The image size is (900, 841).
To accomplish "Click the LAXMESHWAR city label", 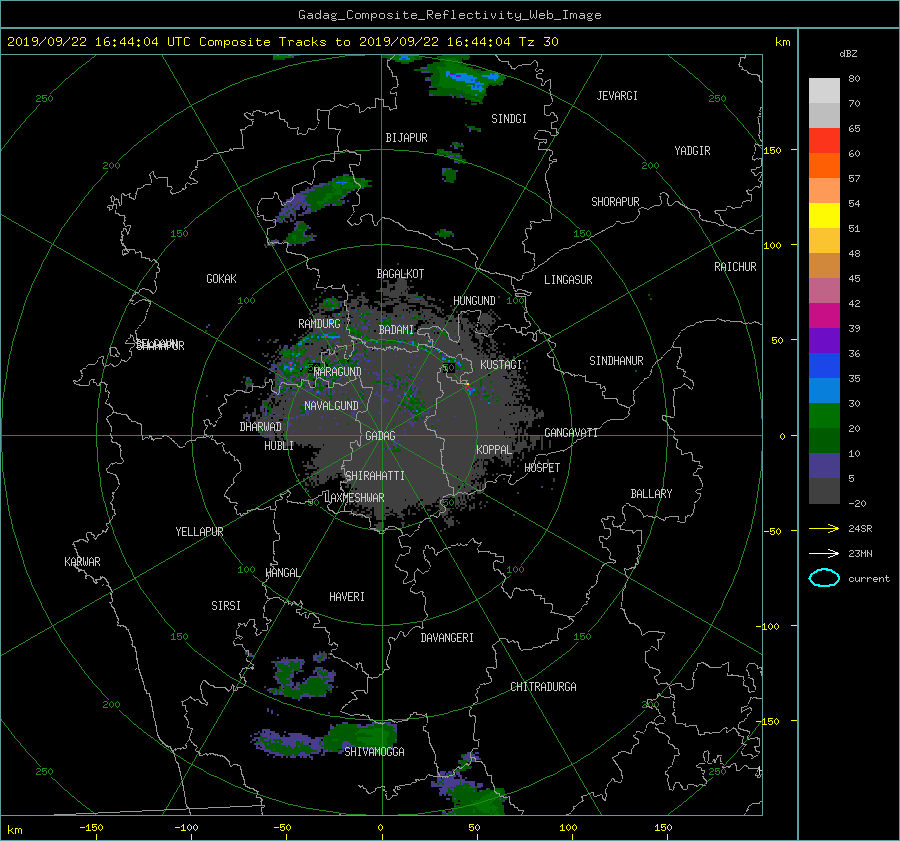I will coord(355,498).
